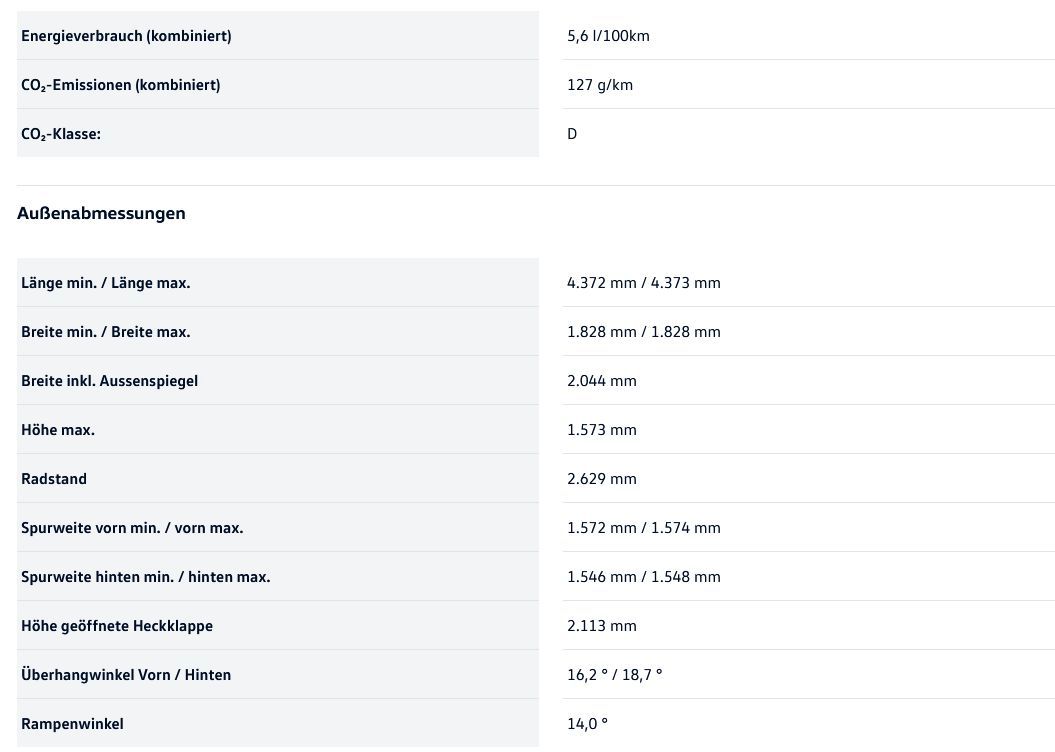The width and height of the screenshot is (1055, 752).
Task: Select the 16,2 ° / 18,7 ° angle value
Action: (614, 675)
